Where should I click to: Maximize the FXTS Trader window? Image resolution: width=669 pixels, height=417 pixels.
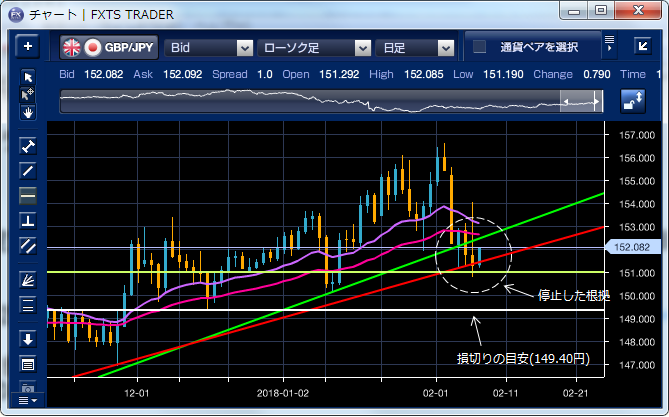click(x=601, y=10)
